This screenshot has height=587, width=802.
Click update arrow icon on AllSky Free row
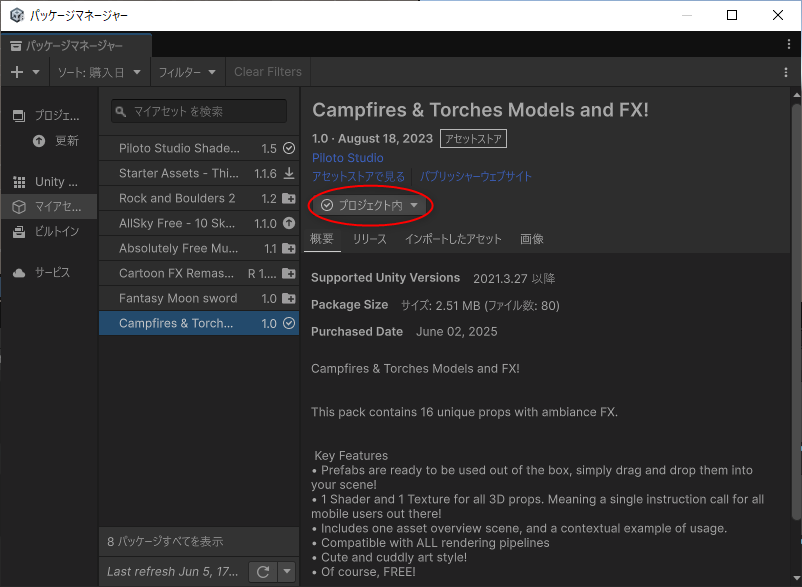tap(289, 223)
